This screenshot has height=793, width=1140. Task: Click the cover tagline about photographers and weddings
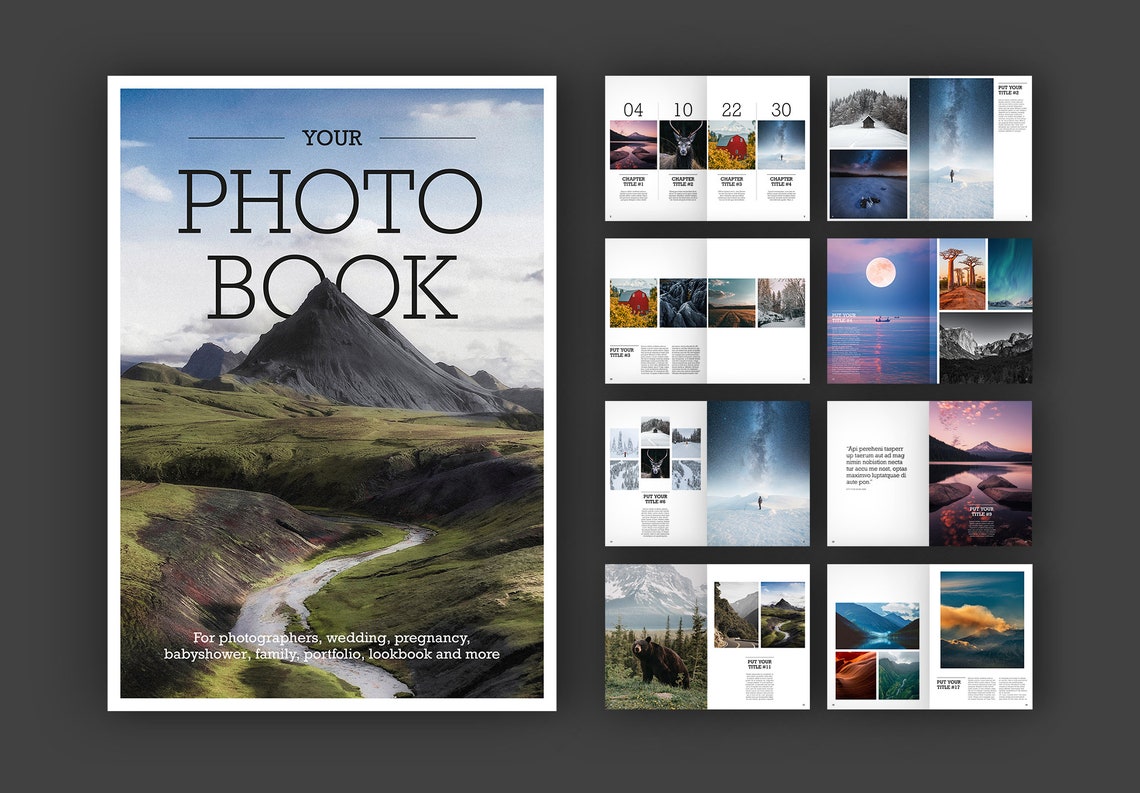[x=331, y=646]
